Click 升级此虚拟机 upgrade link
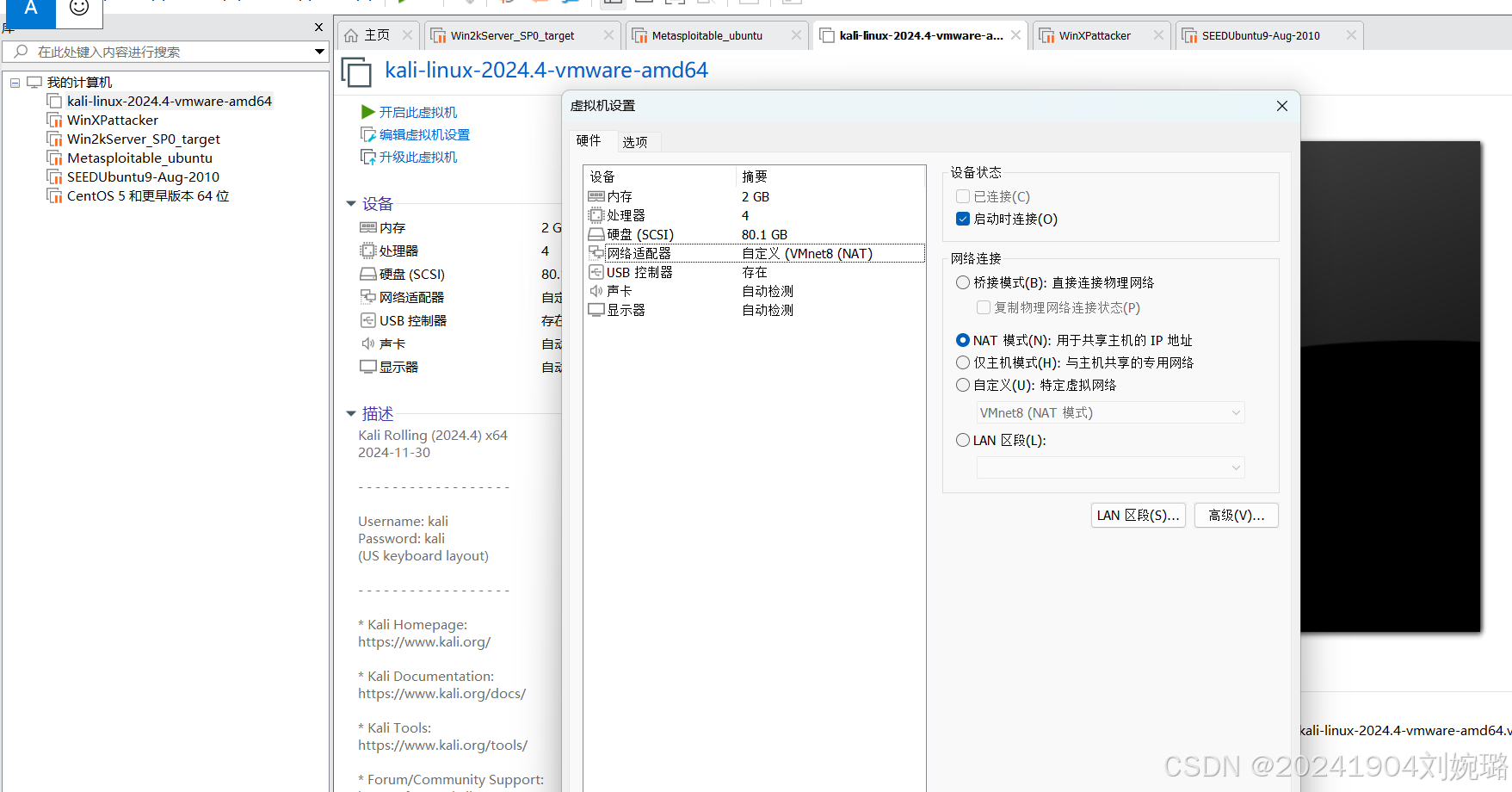The height and width of the screenshot is (792, 1512). [418, 157]
